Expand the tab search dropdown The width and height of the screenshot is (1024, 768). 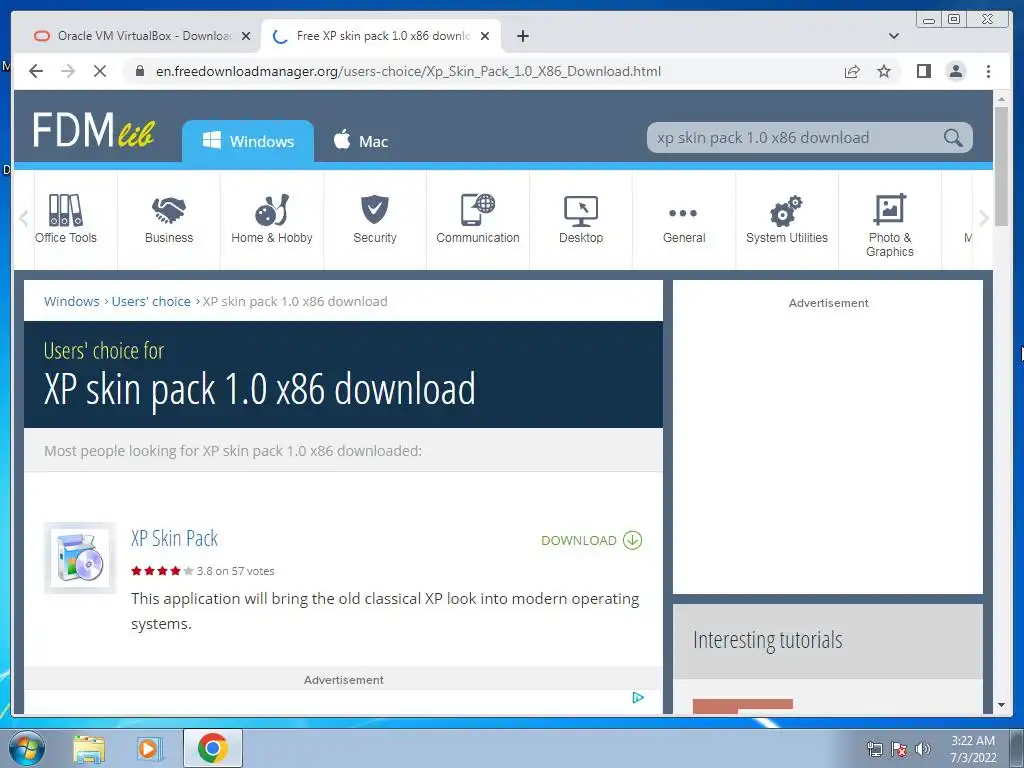(x=894, y=36)
